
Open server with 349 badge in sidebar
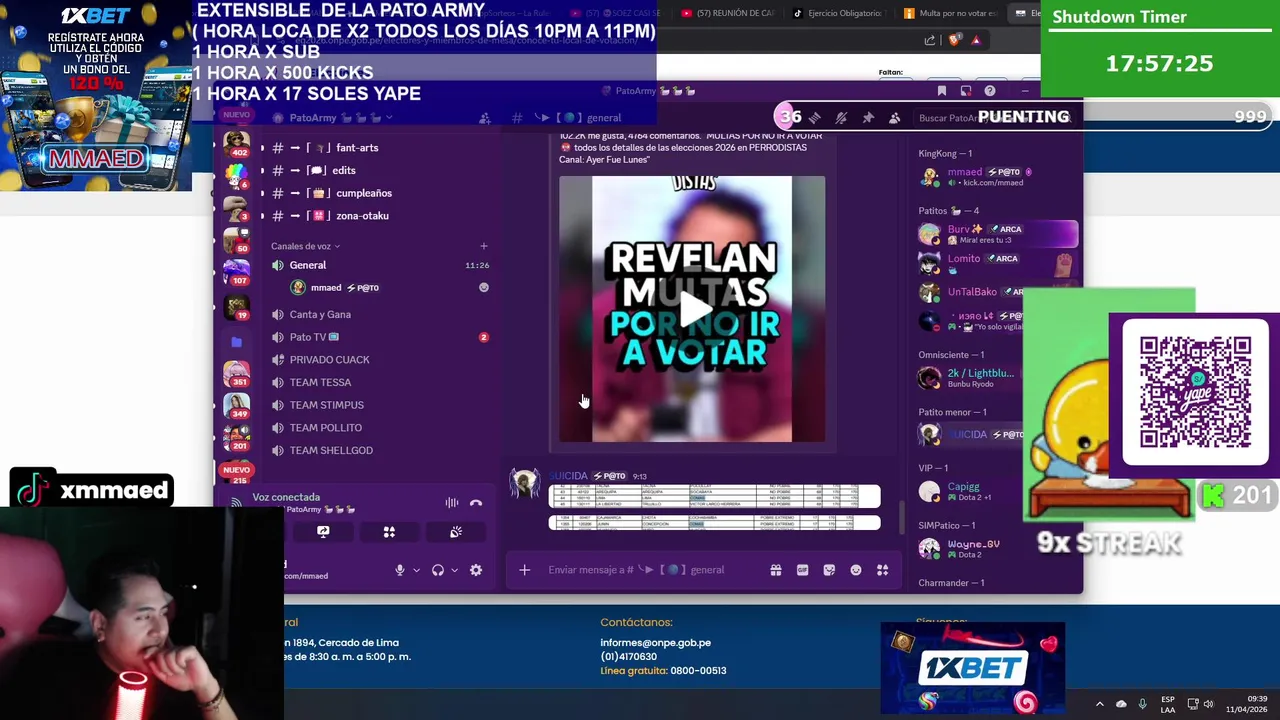[x=237, y=405]
